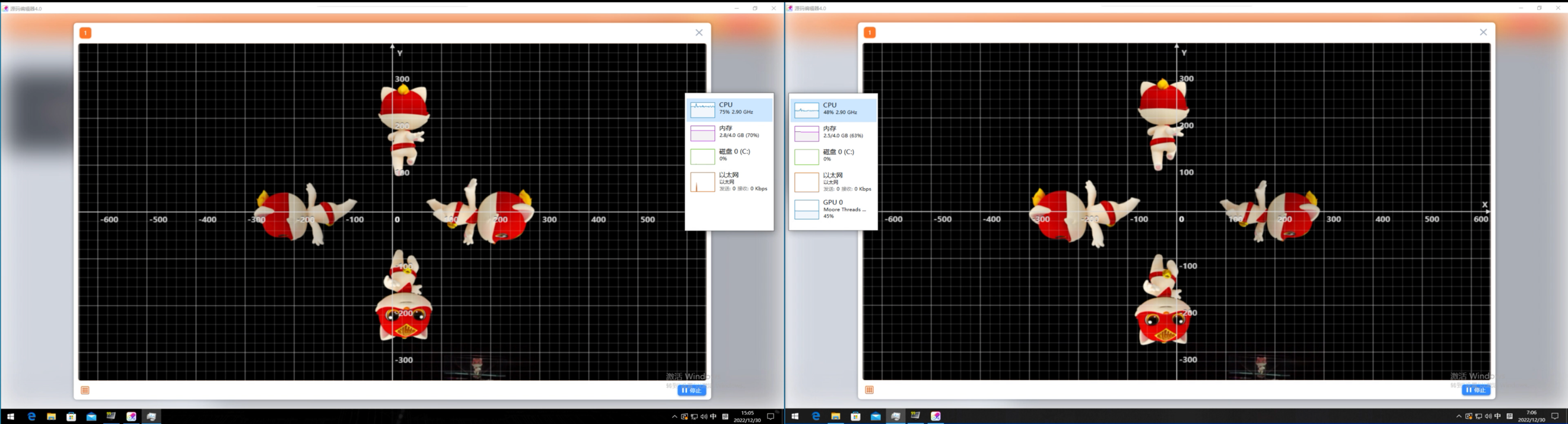Close the left stage preview dialog
The height and width of the screenshot is (424, 1568).
coord(699,33)
